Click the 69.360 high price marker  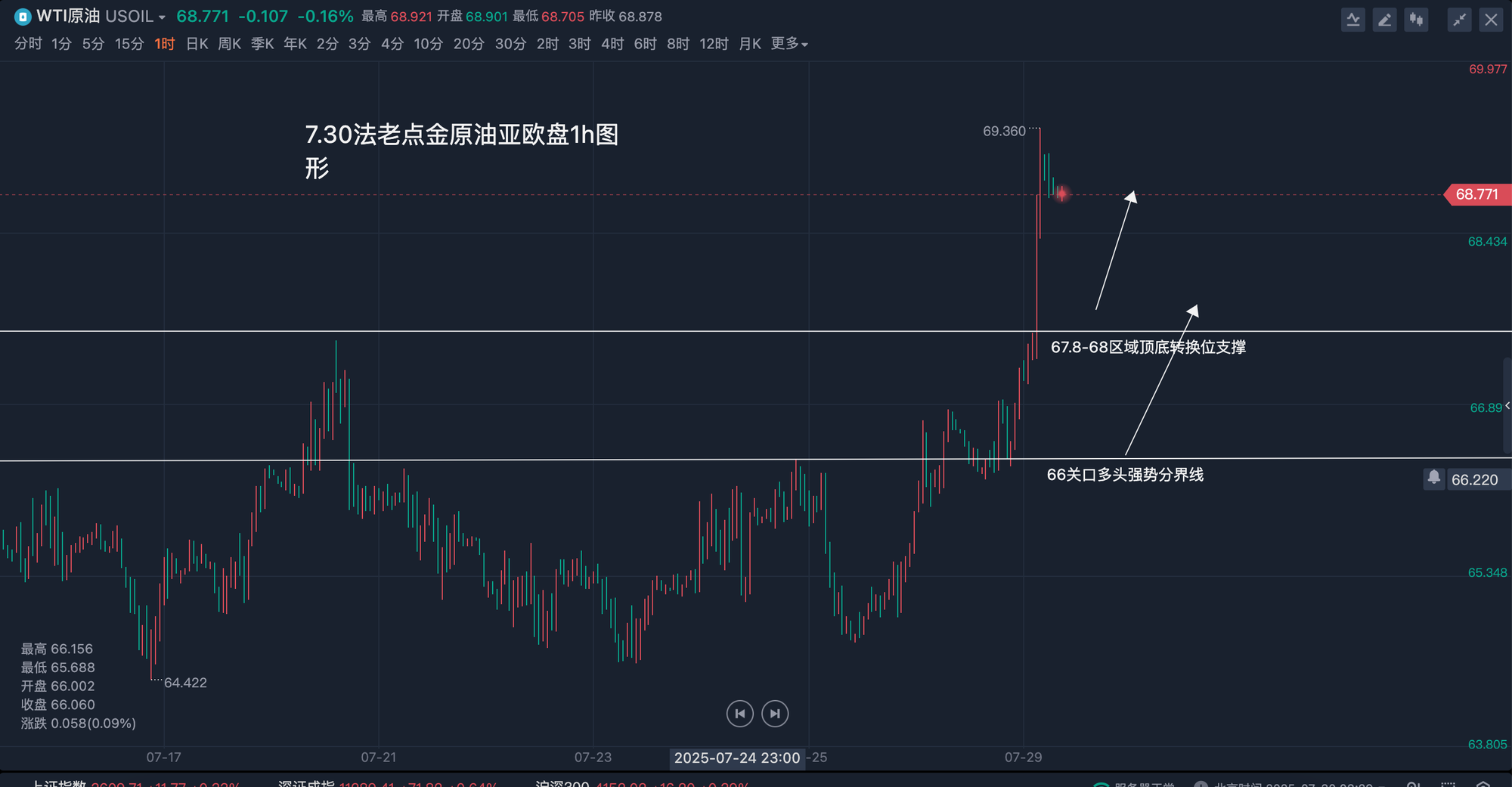coord(1004,131)
